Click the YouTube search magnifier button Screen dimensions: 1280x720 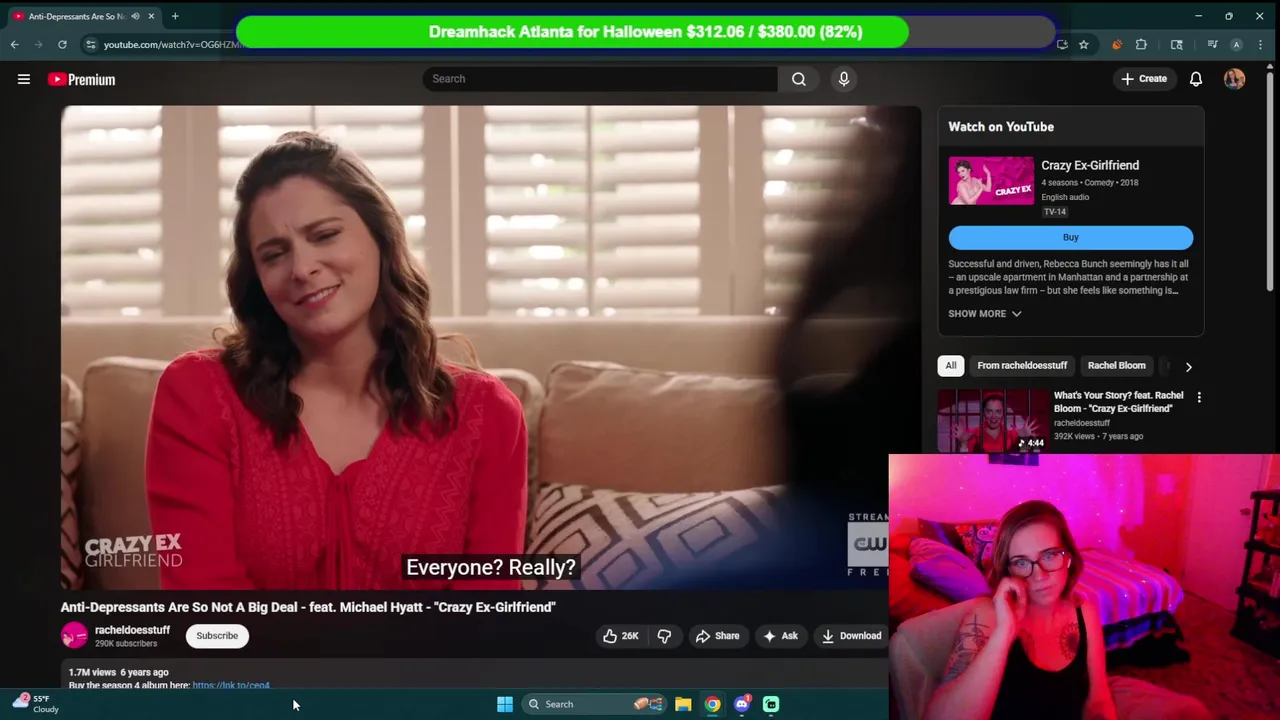coord(799,79)
